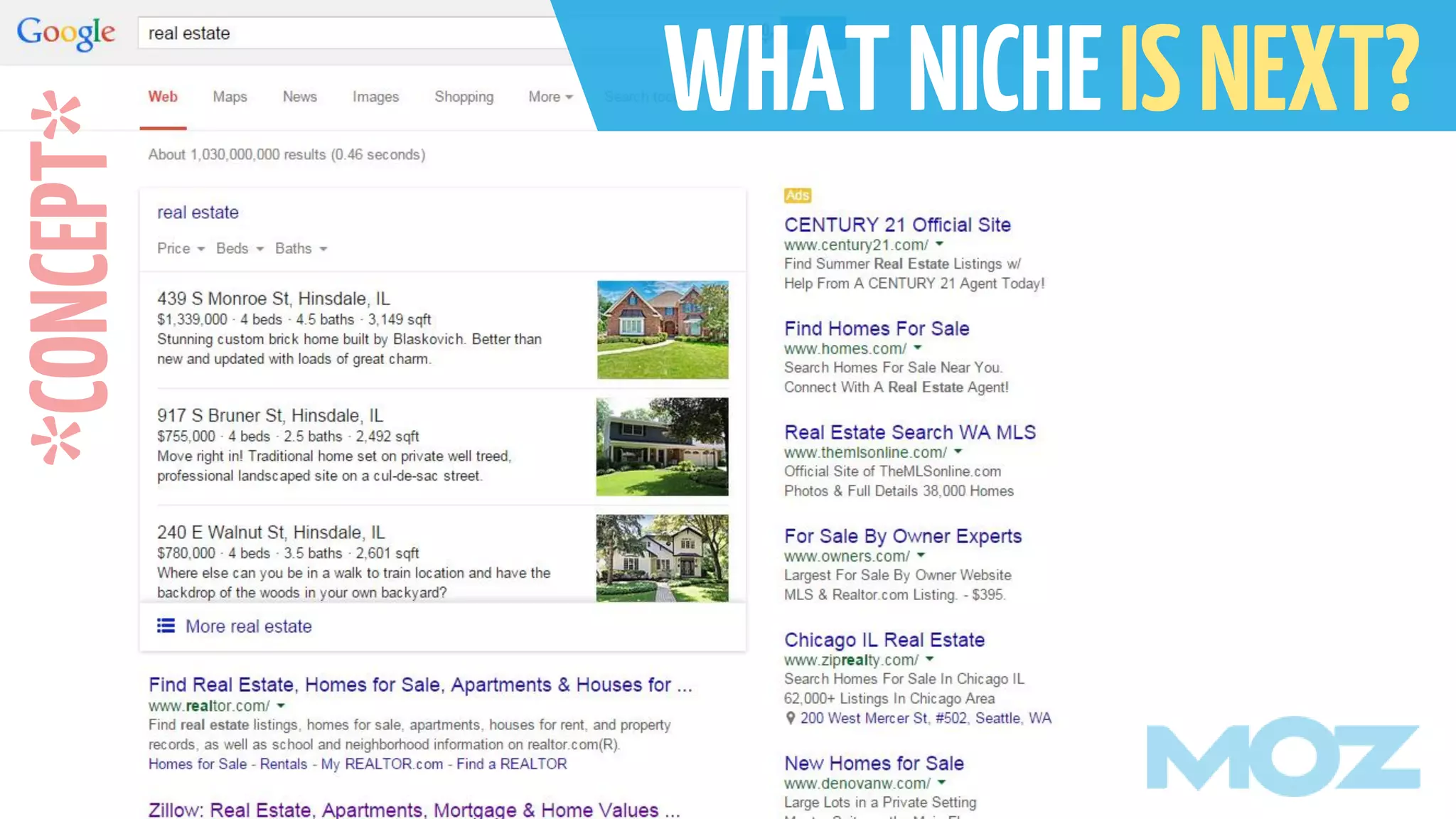Click the 200 West Mercer St address link
Screen dimensions: 1456x819
[926, 718]
